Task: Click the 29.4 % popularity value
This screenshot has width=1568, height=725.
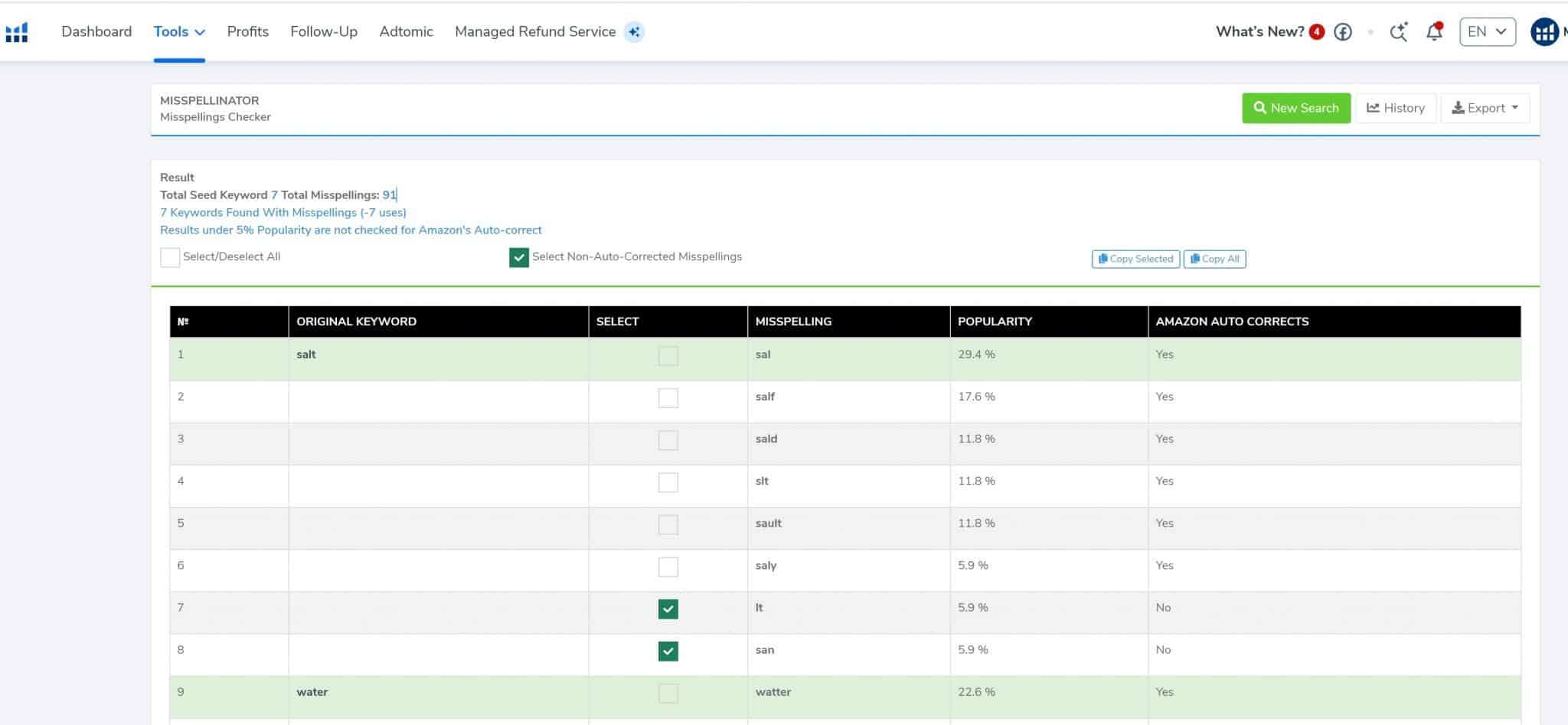Action: 976,354
